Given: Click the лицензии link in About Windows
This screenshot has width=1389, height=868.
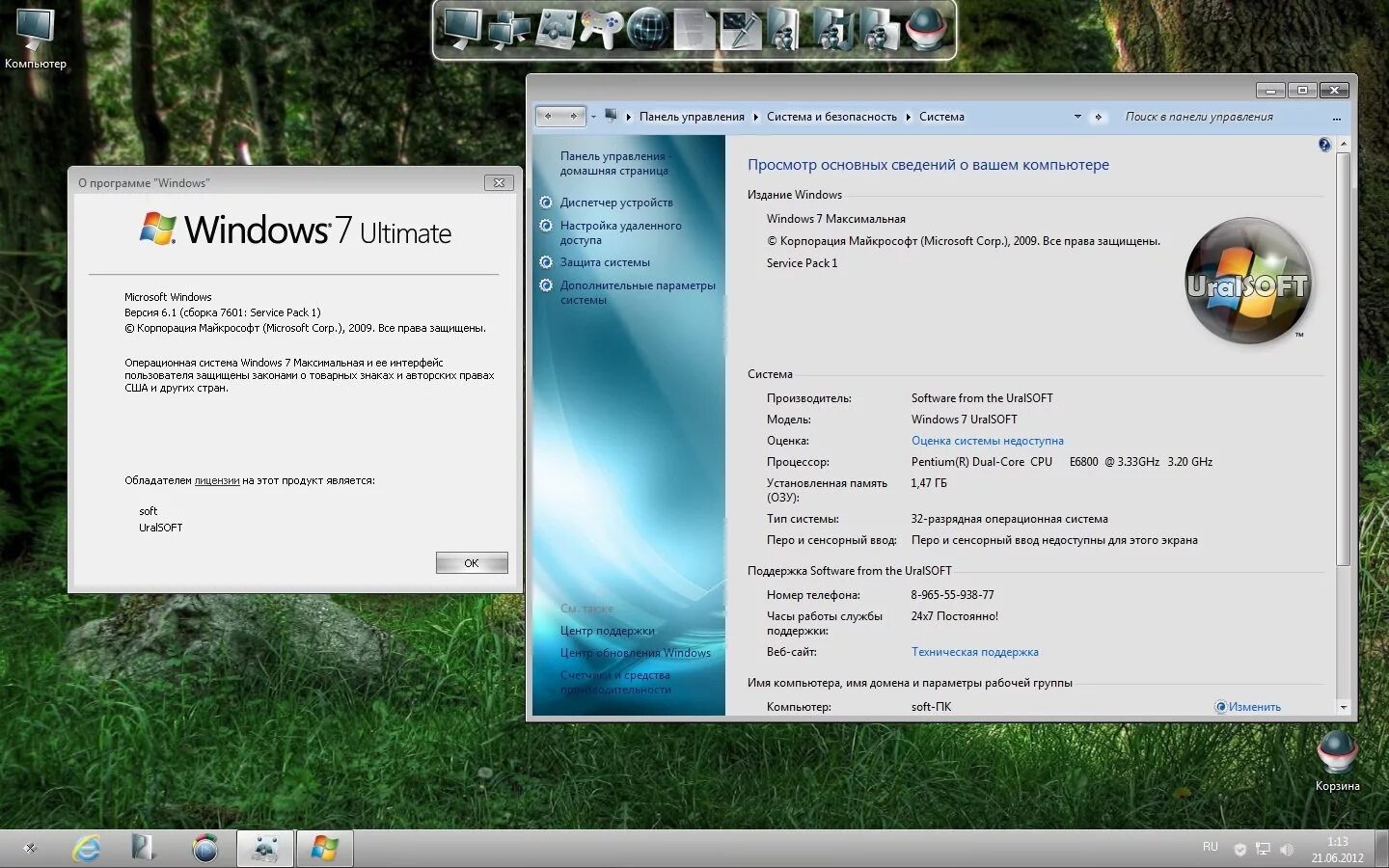Looking at the screenshot, I should [217, 480].
